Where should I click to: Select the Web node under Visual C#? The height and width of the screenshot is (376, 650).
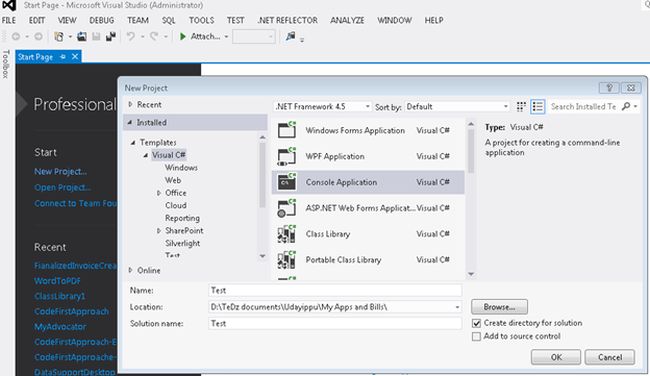pos(173,180)
